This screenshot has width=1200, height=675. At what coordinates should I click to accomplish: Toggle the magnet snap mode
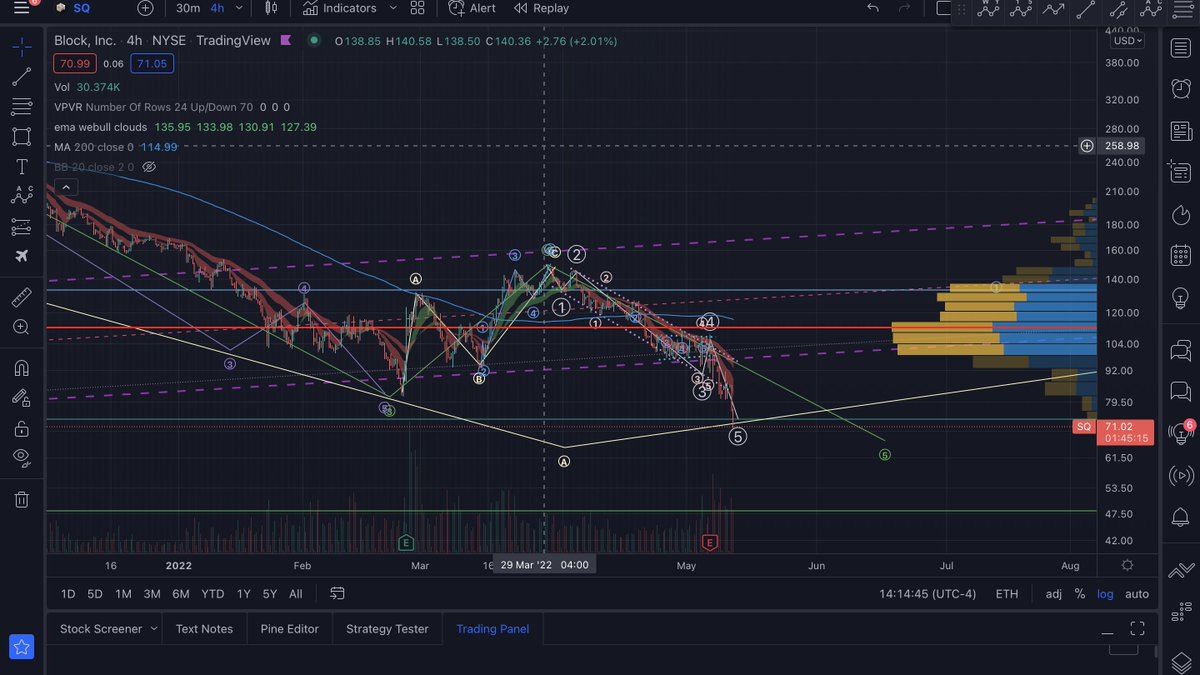point(21,368)
